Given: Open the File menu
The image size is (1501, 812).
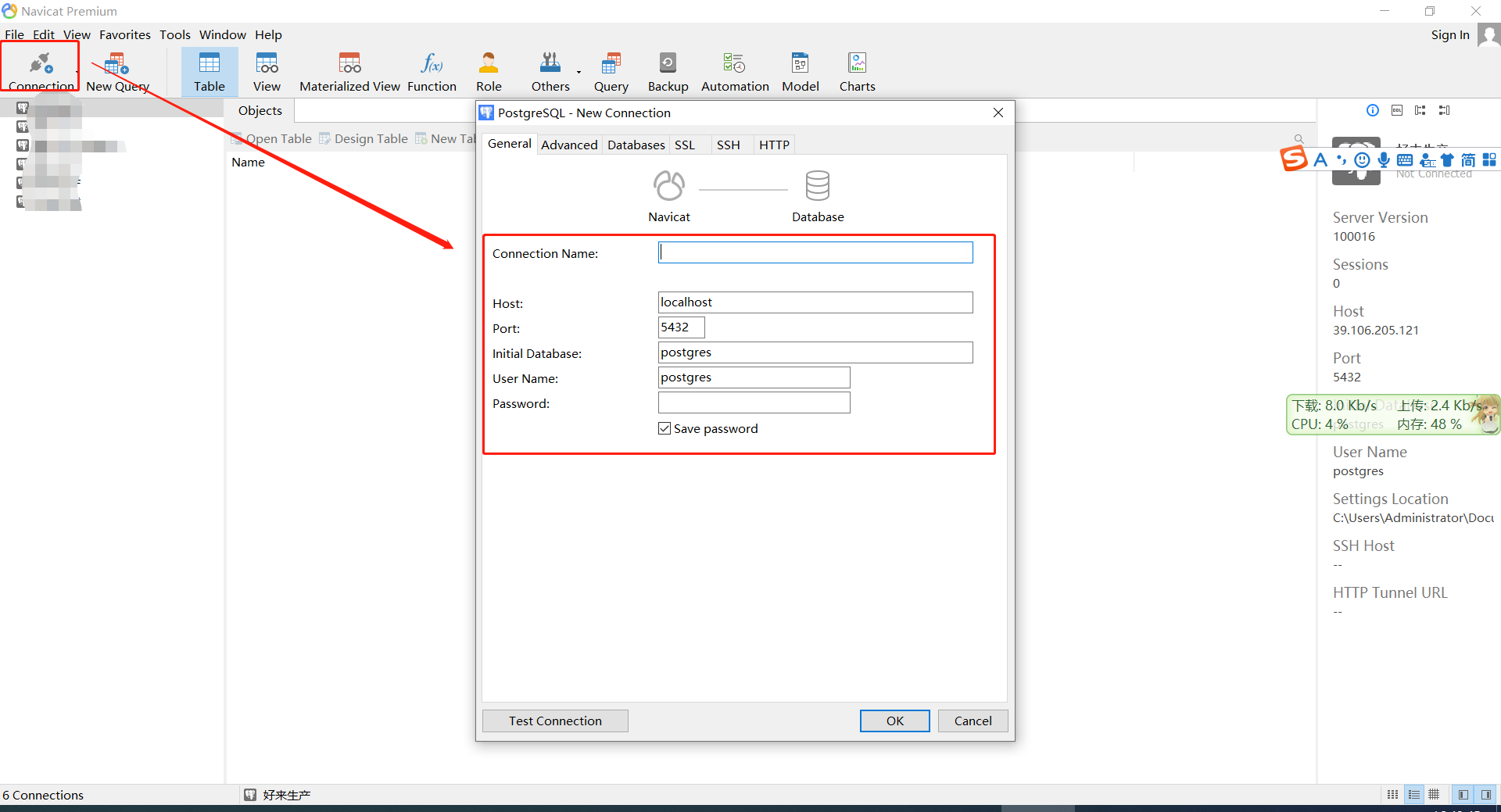Looking at the screenshot, I should tap(14, 35).
